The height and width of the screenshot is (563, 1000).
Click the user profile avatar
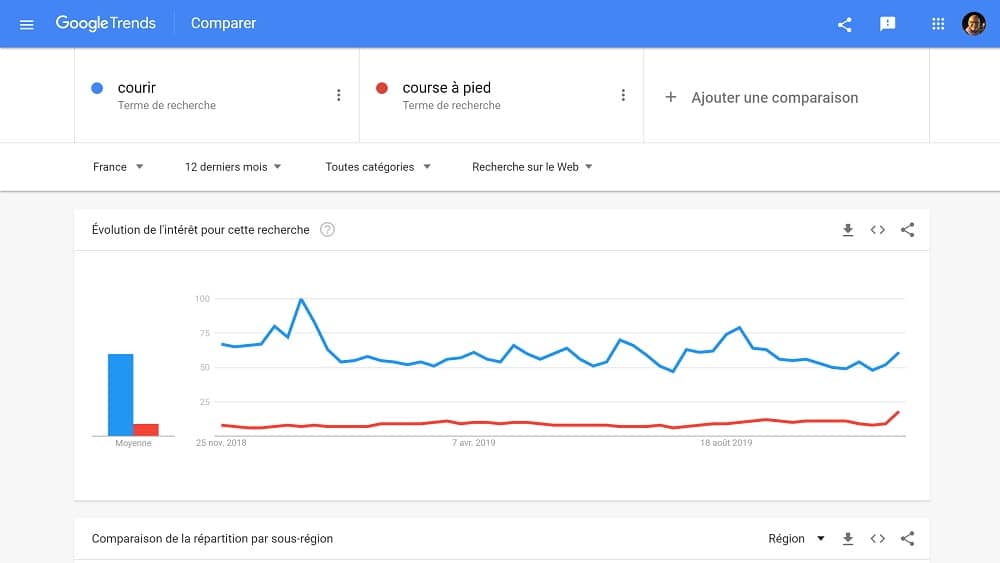click(x=974, y=24)
